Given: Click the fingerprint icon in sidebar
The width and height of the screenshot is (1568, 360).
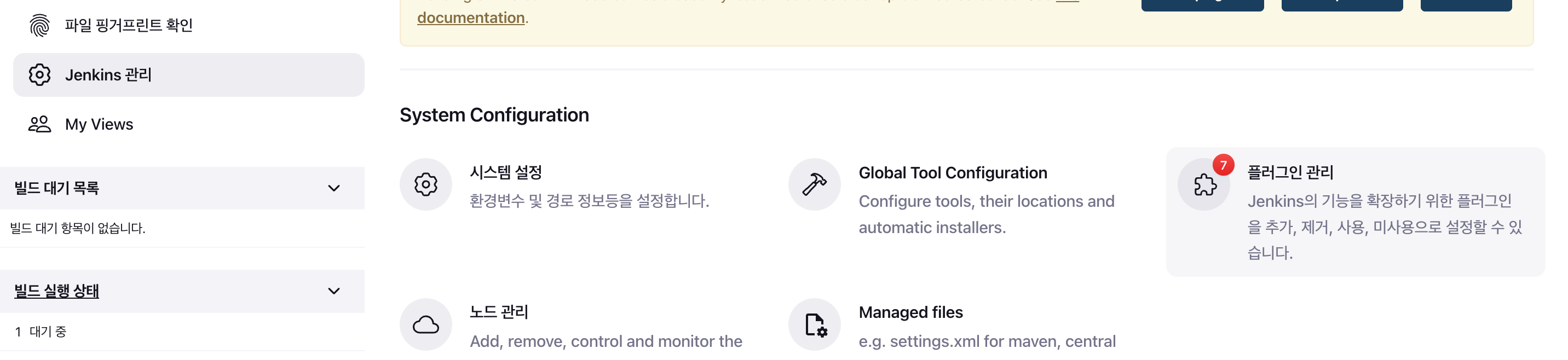Looking at the screenshot, I should tap(39, 25).
